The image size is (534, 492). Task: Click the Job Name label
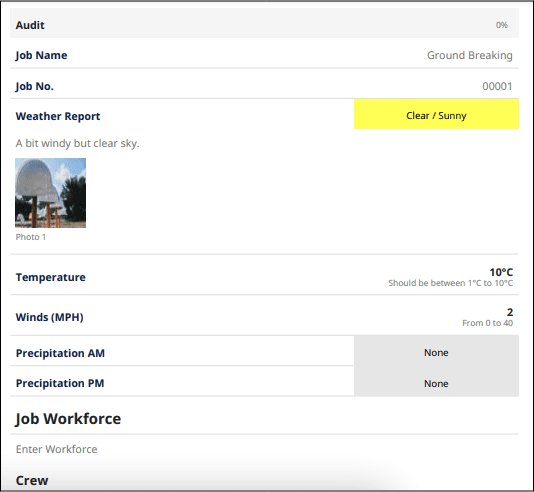click(x=41, y=55)
